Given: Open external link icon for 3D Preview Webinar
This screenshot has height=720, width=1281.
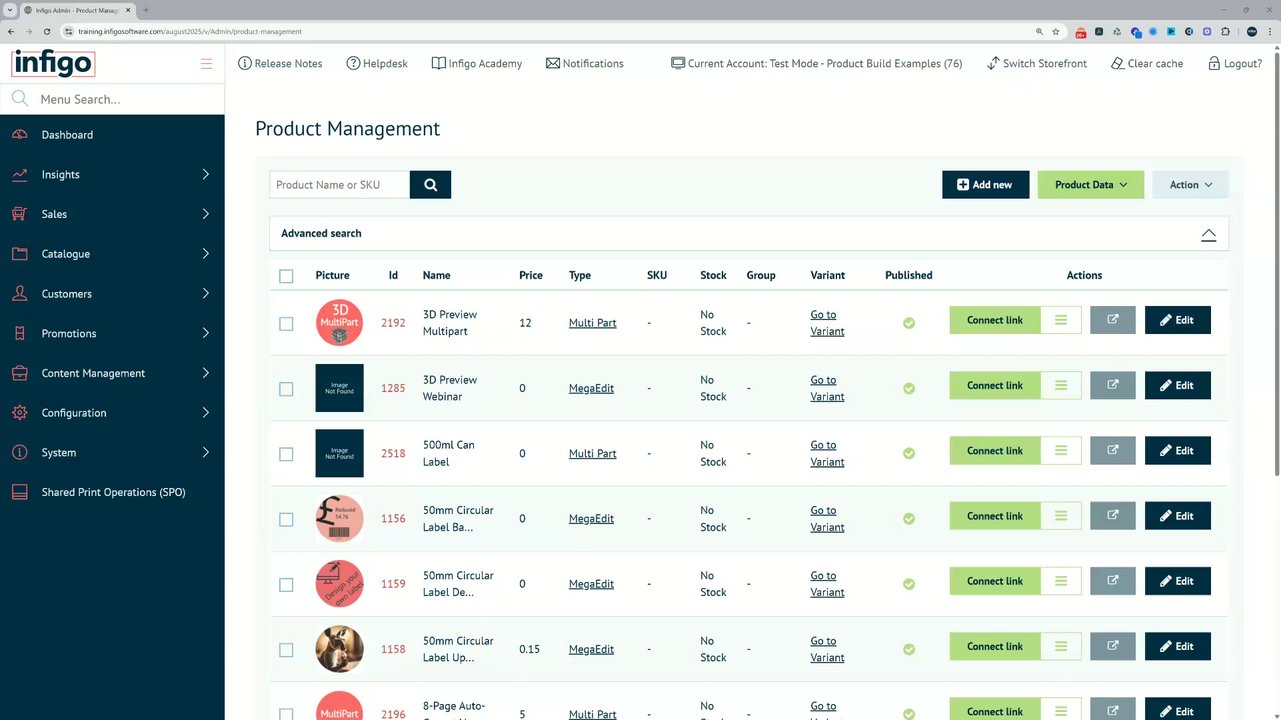Looking at the screenshot, I should [x=1113, y=385].
